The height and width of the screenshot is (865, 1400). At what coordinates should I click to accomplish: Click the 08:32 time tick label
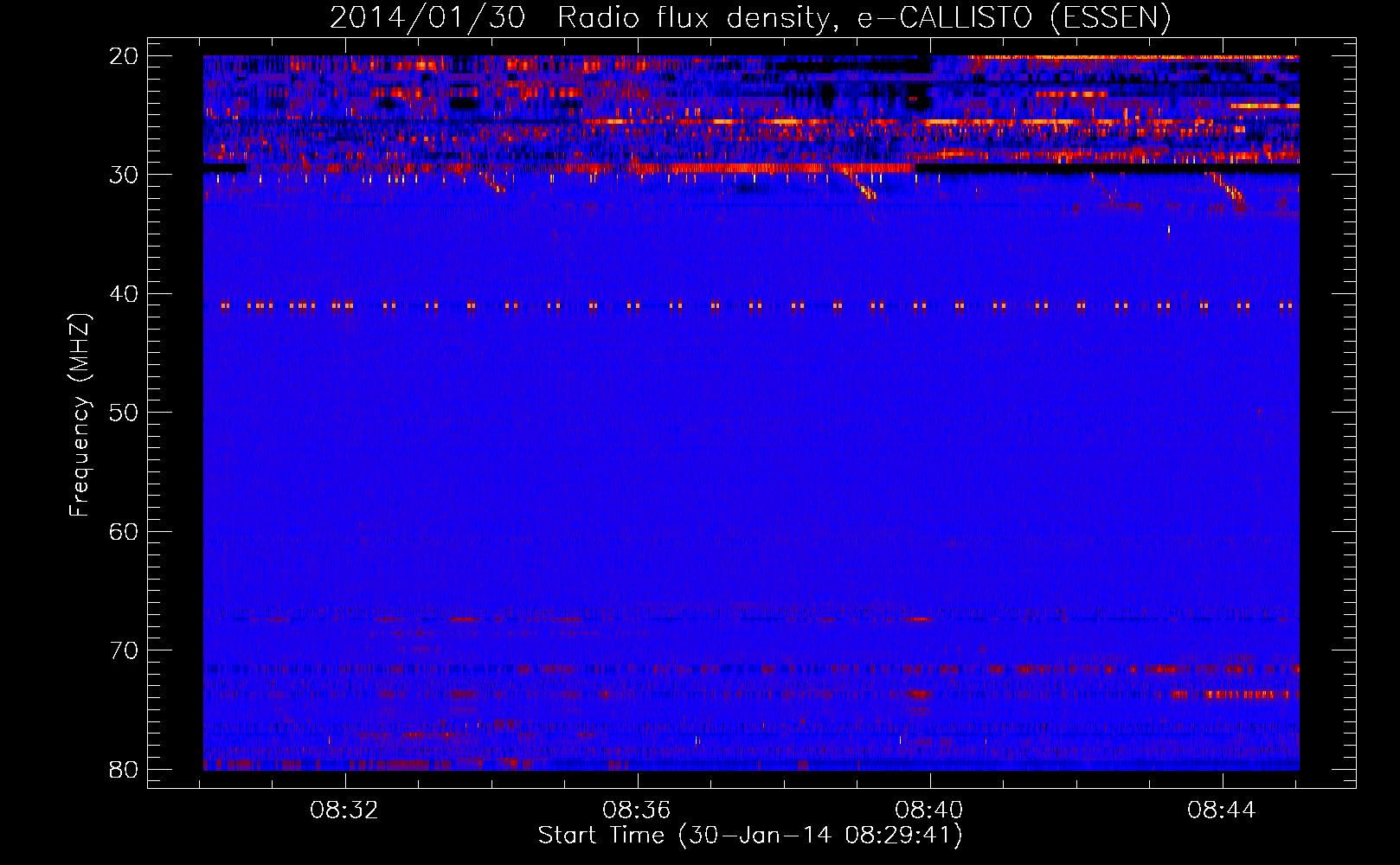click(x=344, y=811)
